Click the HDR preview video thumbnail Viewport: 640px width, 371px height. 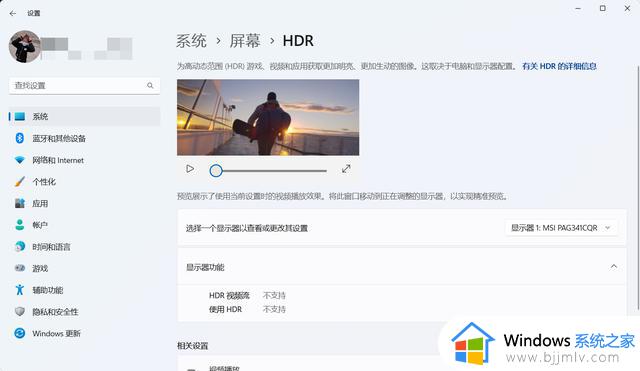click(268, 117)
